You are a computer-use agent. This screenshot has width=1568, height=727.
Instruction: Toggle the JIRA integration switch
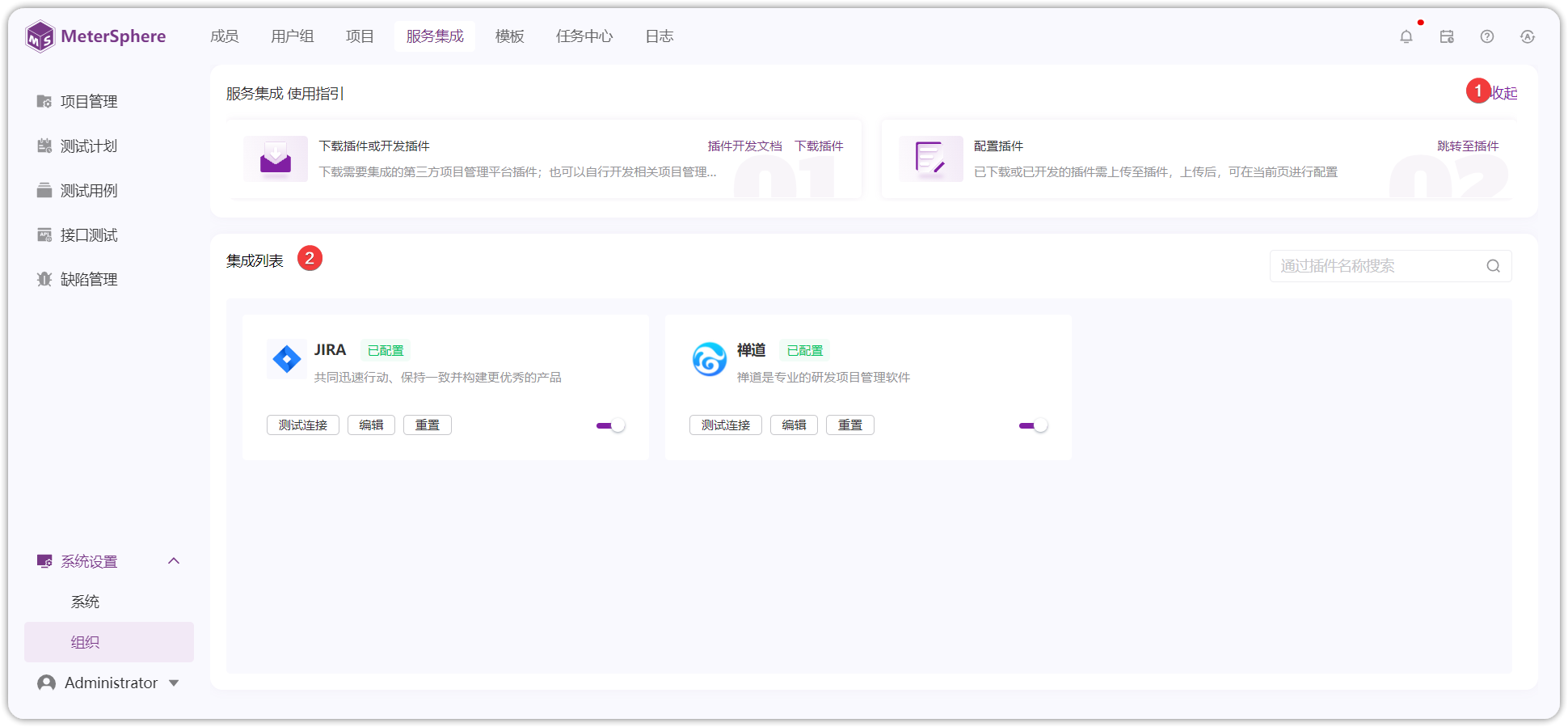(x=610, y=425)
